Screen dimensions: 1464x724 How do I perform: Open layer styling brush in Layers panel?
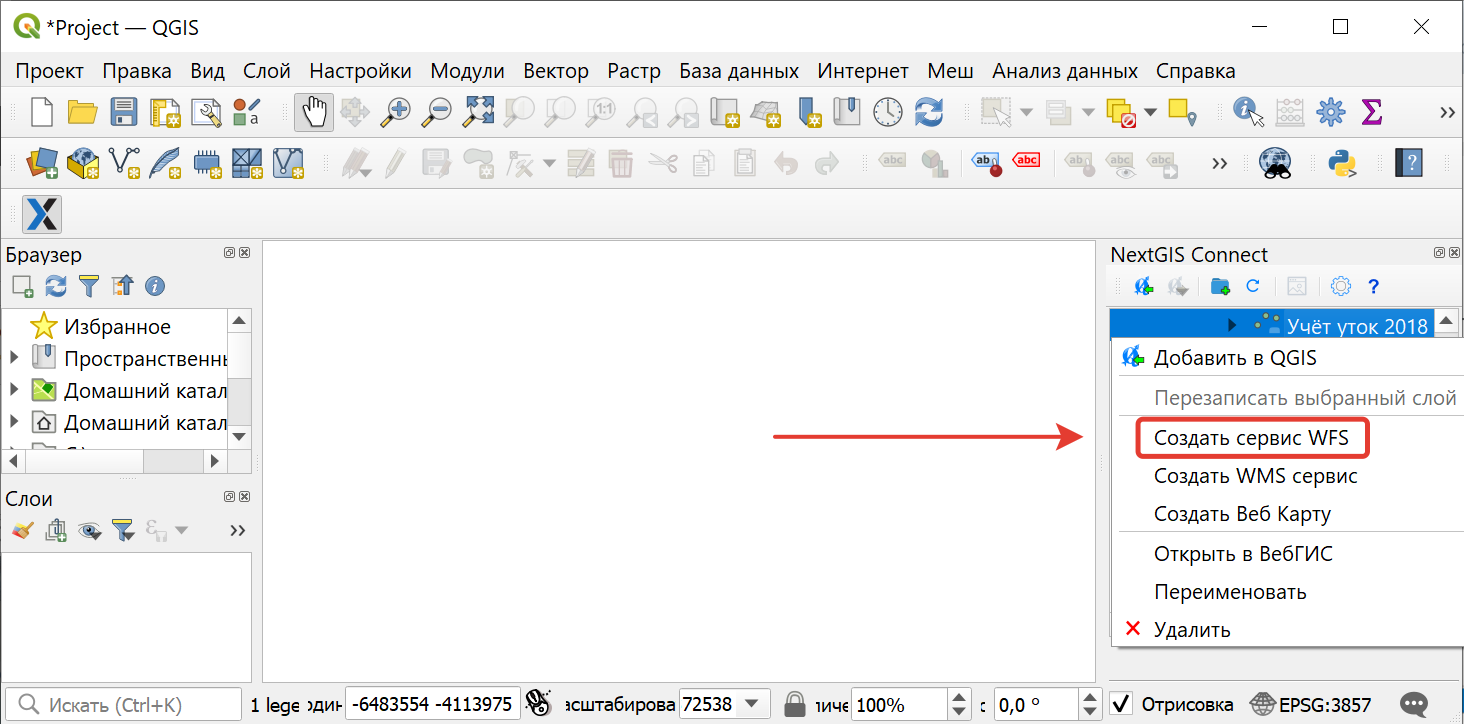[23, 530]
